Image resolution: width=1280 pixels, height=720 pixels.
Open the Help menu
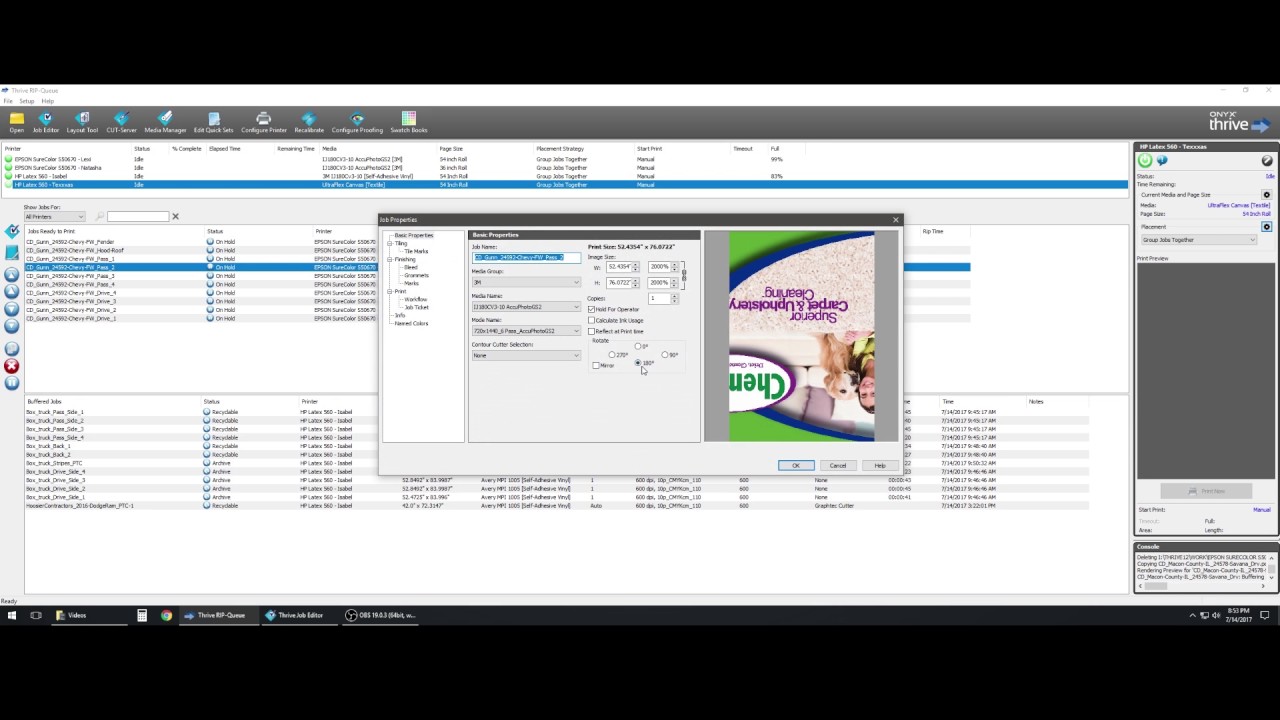47,101
